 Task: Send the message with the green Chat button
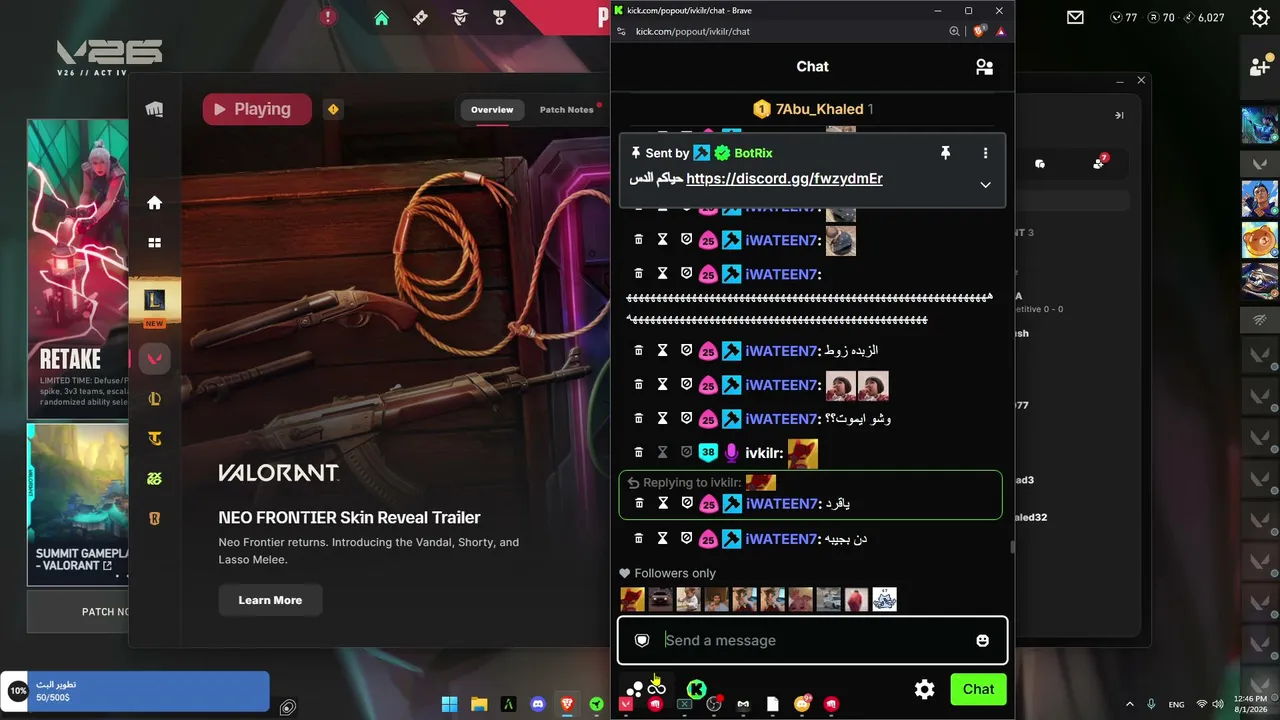point(978,689)
